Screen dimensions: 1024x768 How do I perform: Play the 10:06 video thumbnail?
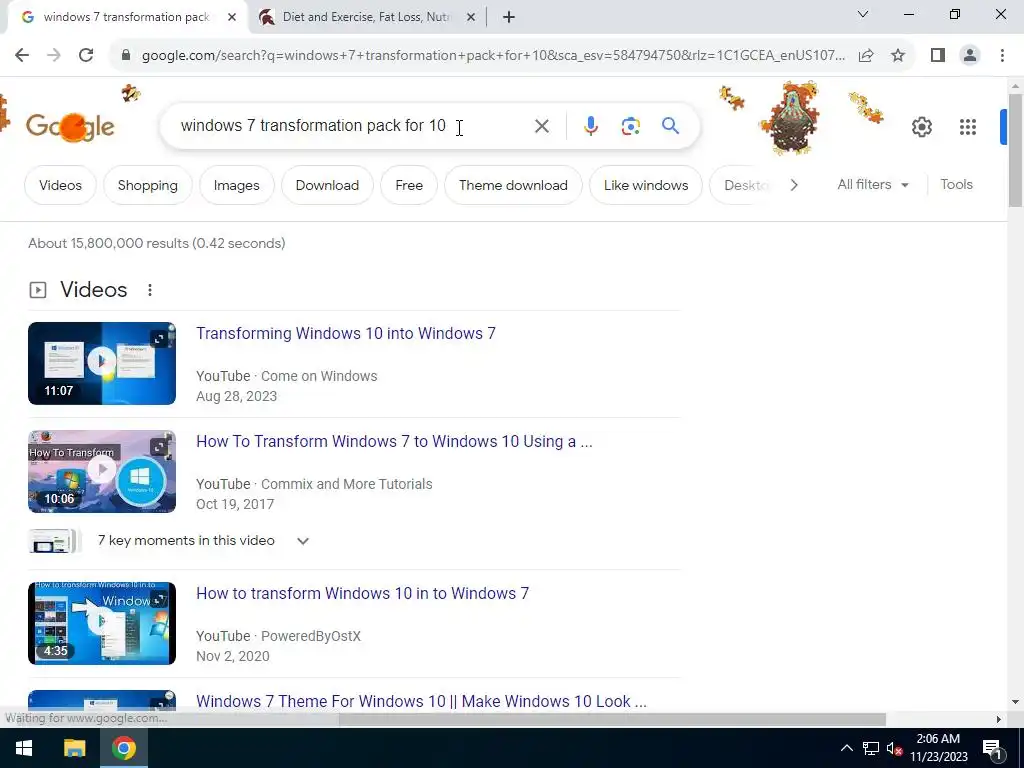click(x=102, y=472)
